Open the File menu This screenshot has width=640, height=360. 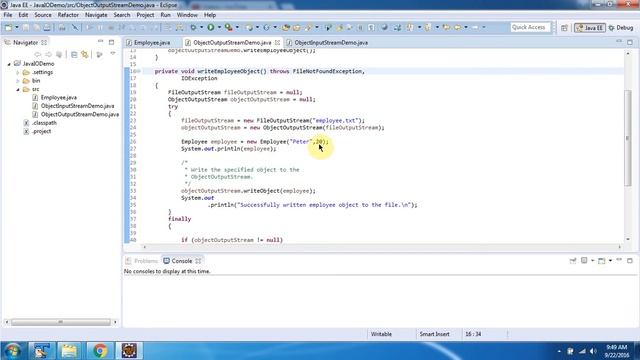tap(8, 15)
